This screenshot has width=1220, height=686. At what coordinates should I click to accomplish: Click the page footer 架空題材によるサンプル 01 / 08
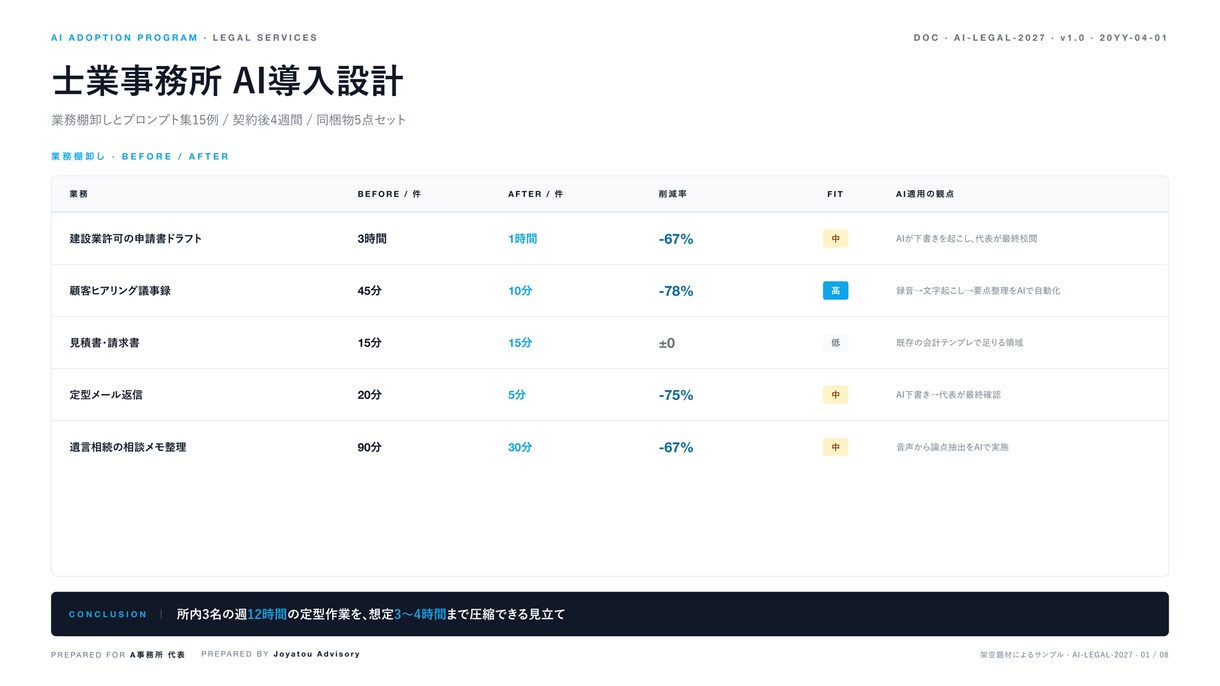click(1074, 655)
